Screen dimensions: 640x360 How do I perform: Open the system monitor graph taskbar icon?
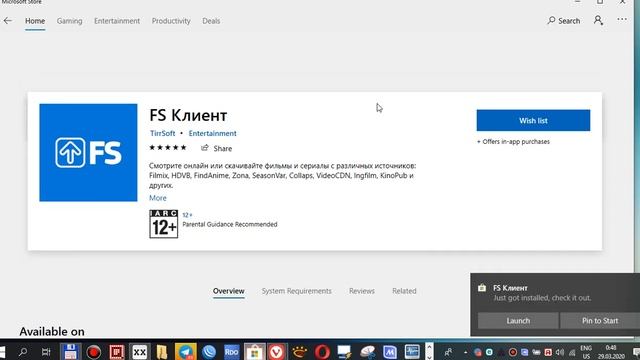[412, 351]
